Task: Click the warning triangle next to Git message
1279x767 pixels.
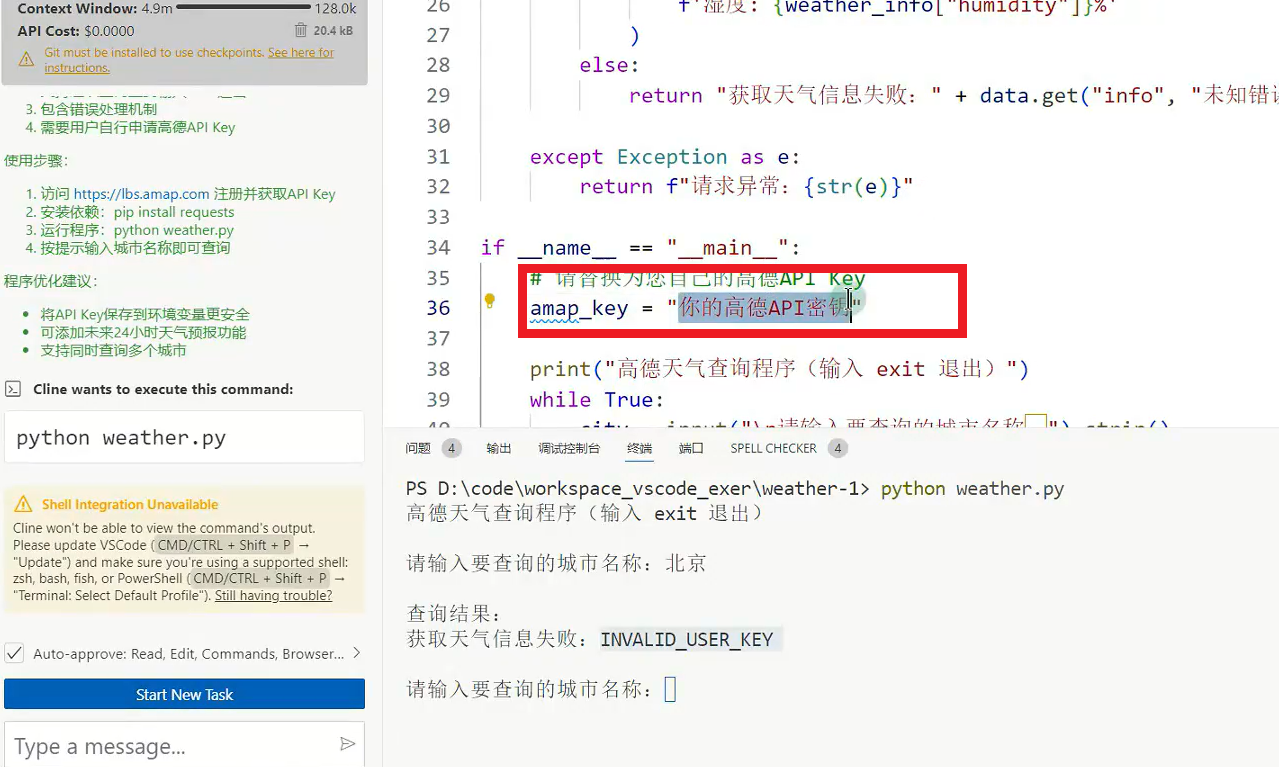Action: click(26, 60)
